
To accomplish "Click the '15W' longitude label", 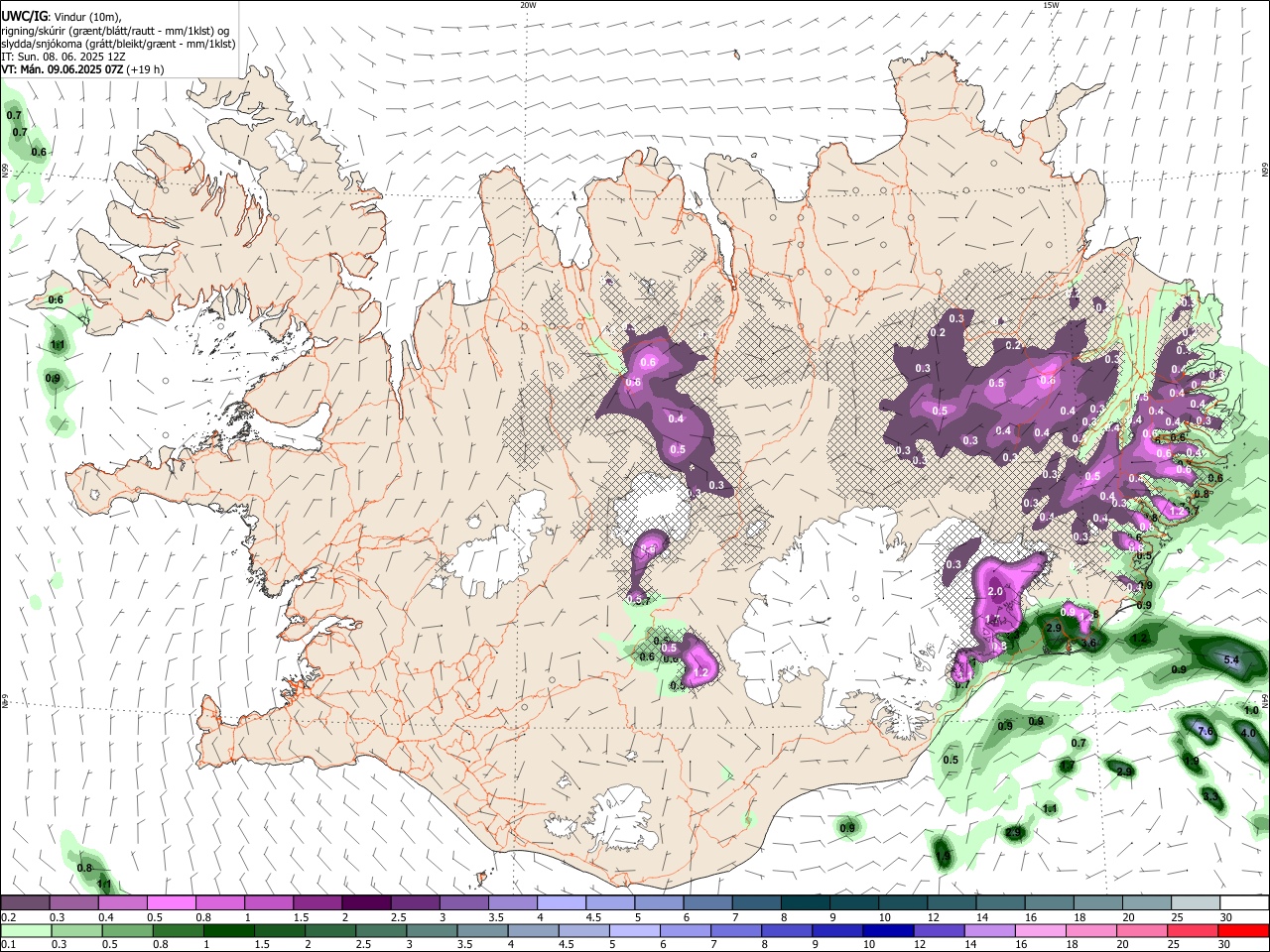I will click(1051, 5).
